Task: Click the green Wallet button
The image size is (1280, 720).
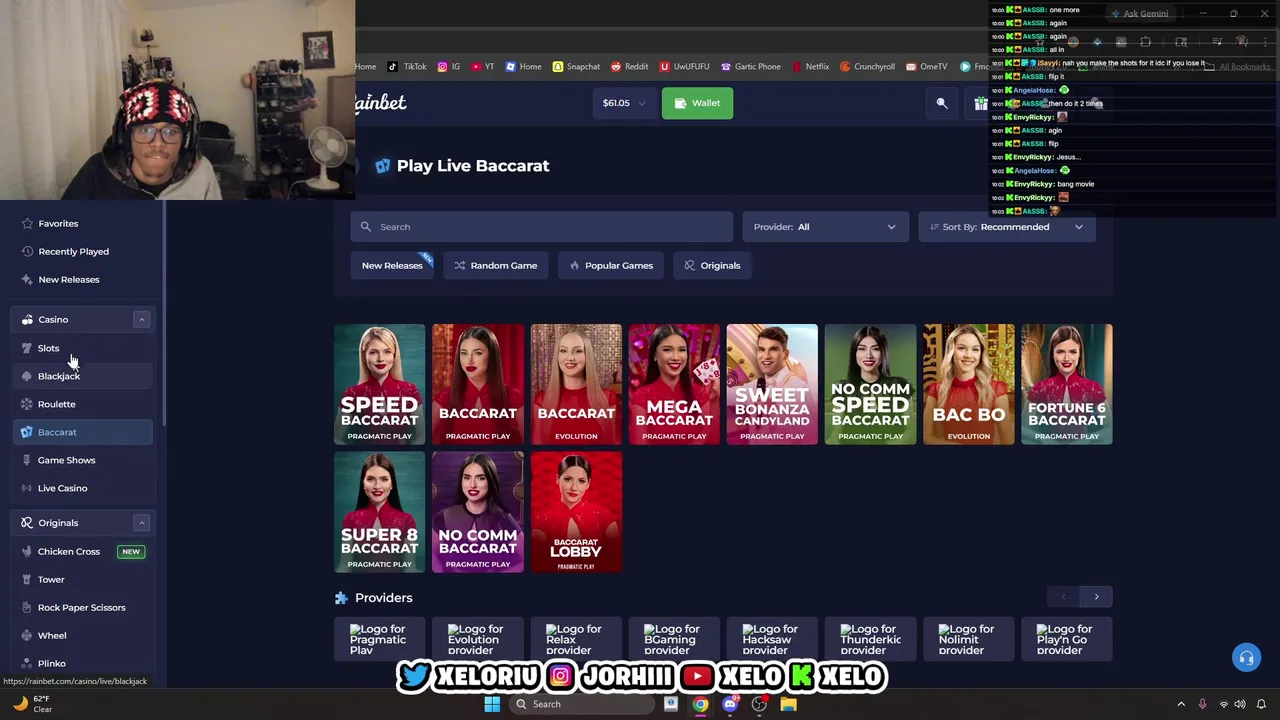Action: tap(697, 103)
